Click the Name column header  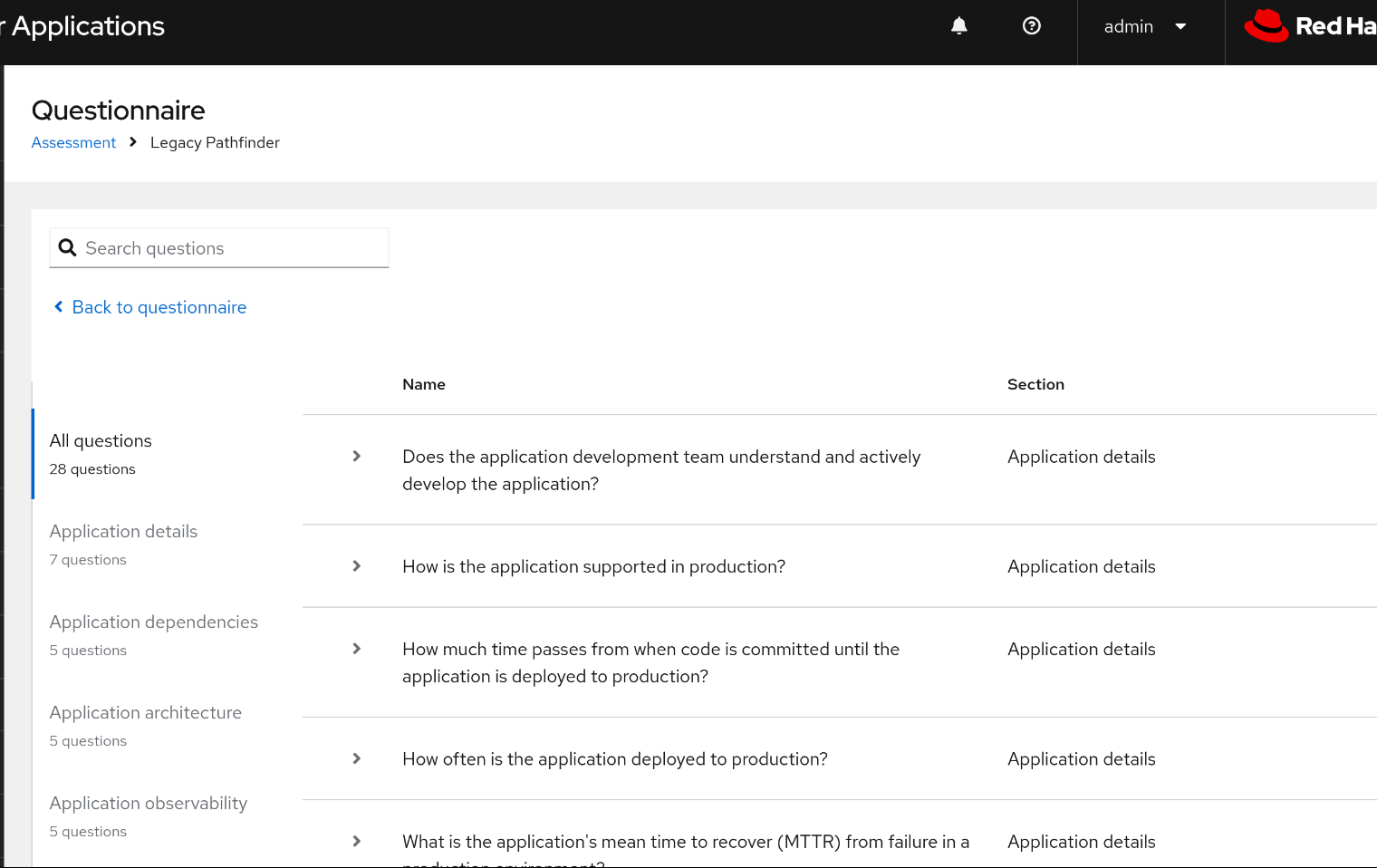click(x=424, y=384)
